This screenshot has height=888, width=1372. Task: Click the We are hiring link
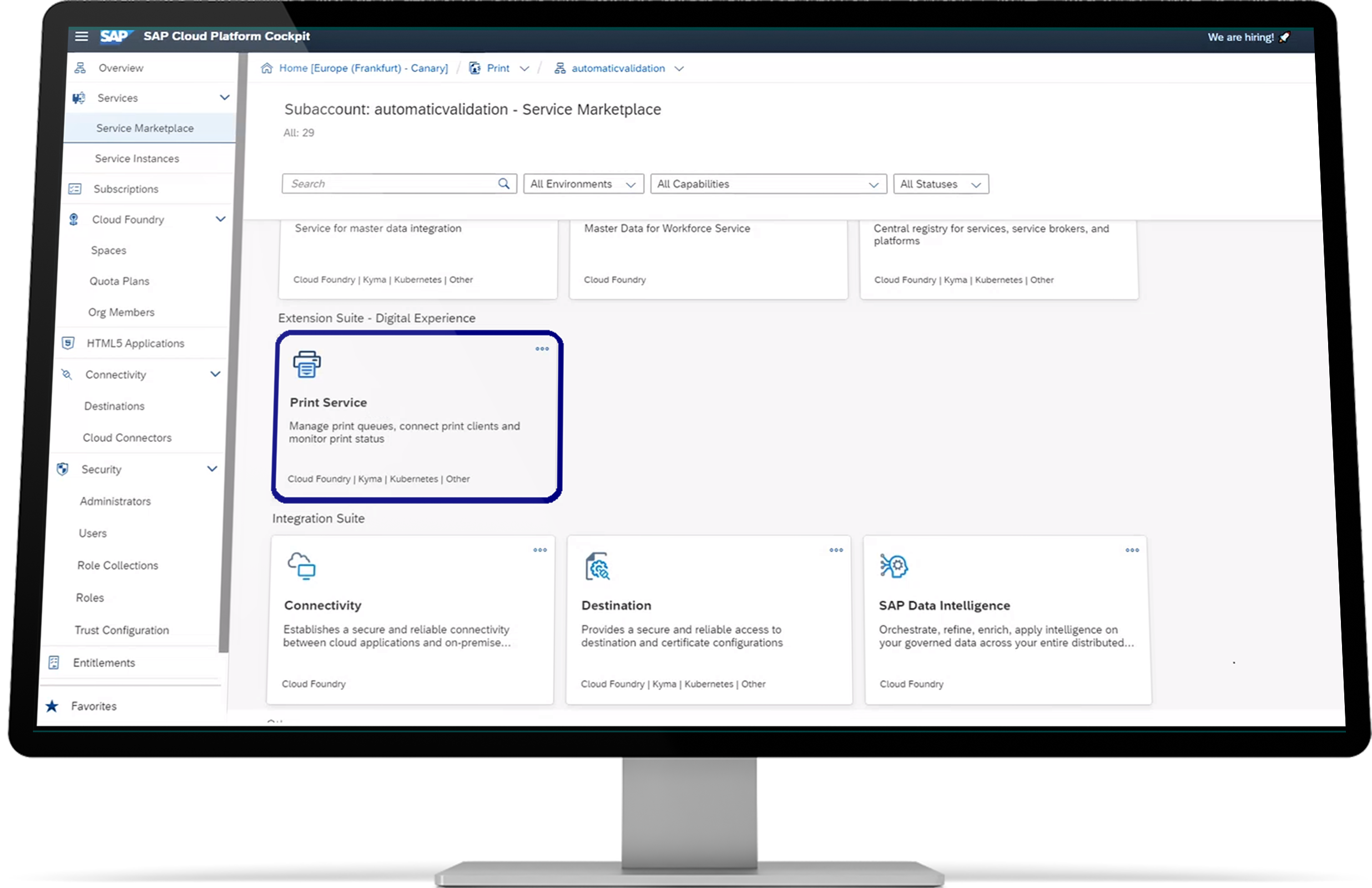[x=1240, y=38]
